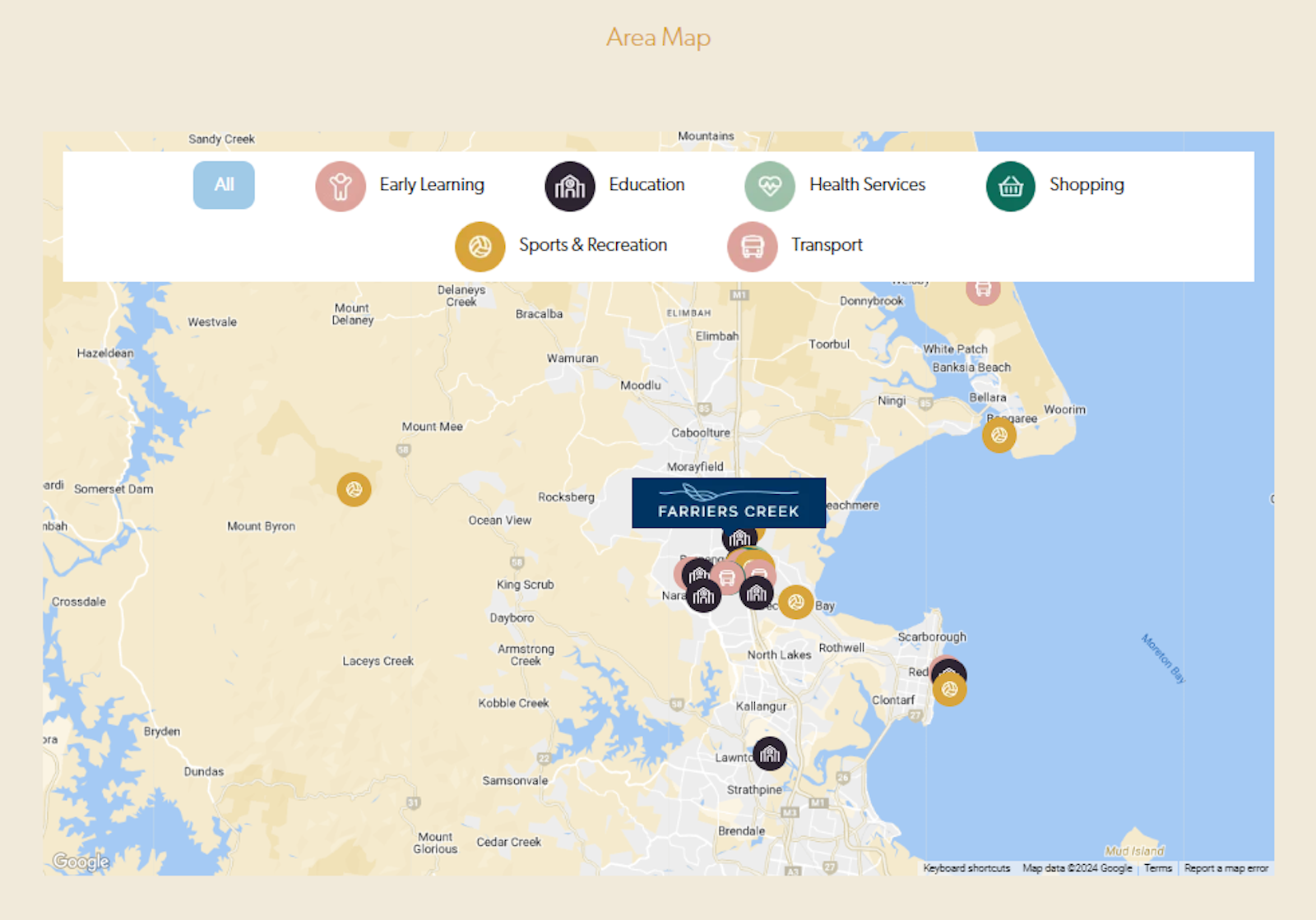Filter map by Health Services label
The height and width of the screenshot is (920, 1316).
pyautogui.click(x=867, y=185)
